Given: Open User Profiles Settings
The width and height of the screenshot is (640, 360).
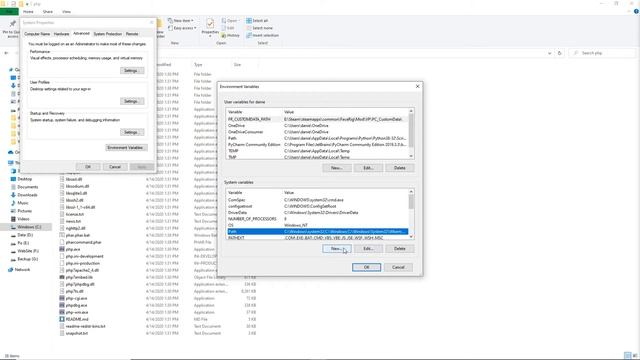Looking at the screenshot, I should point(131,101).
